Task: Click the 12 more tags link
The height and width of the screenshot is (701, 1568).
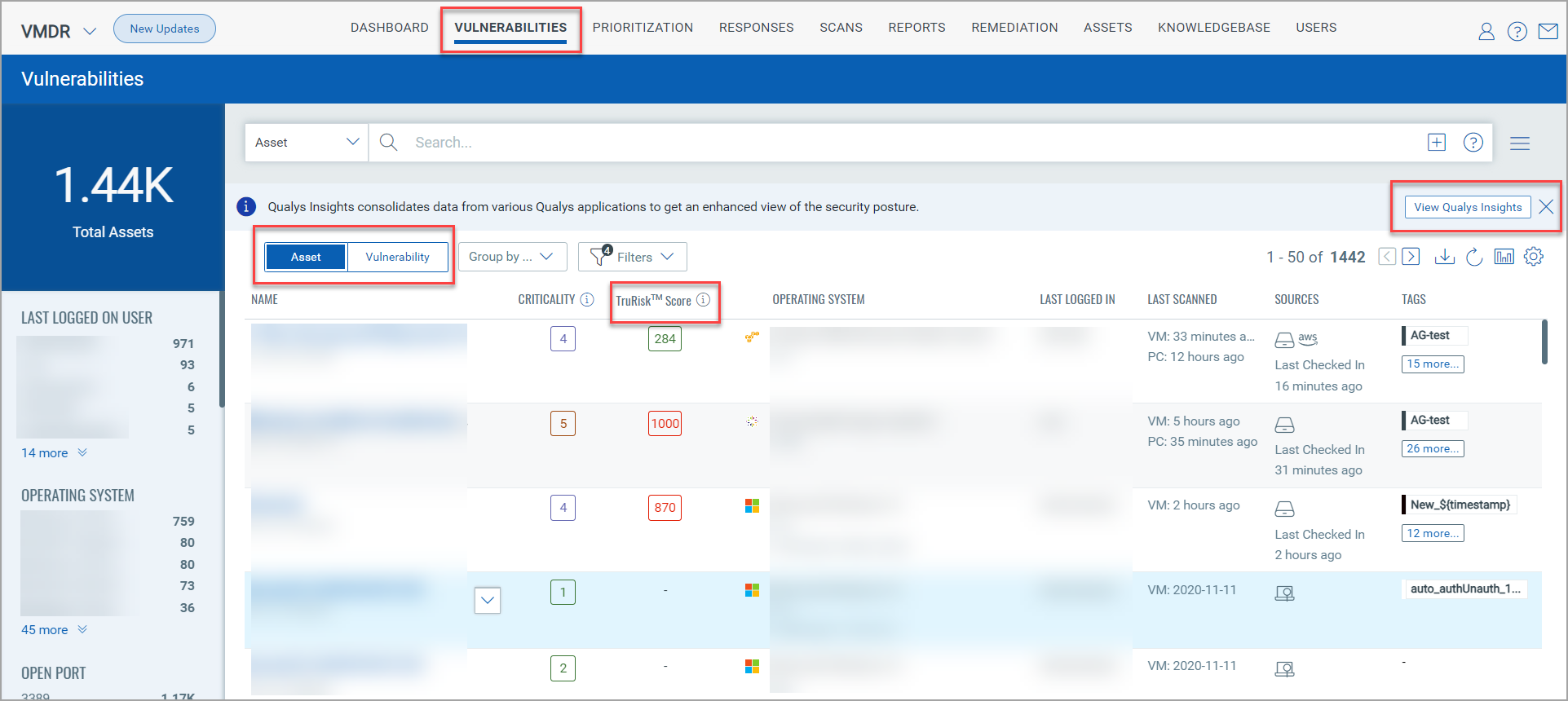Action: point(1433,534)
